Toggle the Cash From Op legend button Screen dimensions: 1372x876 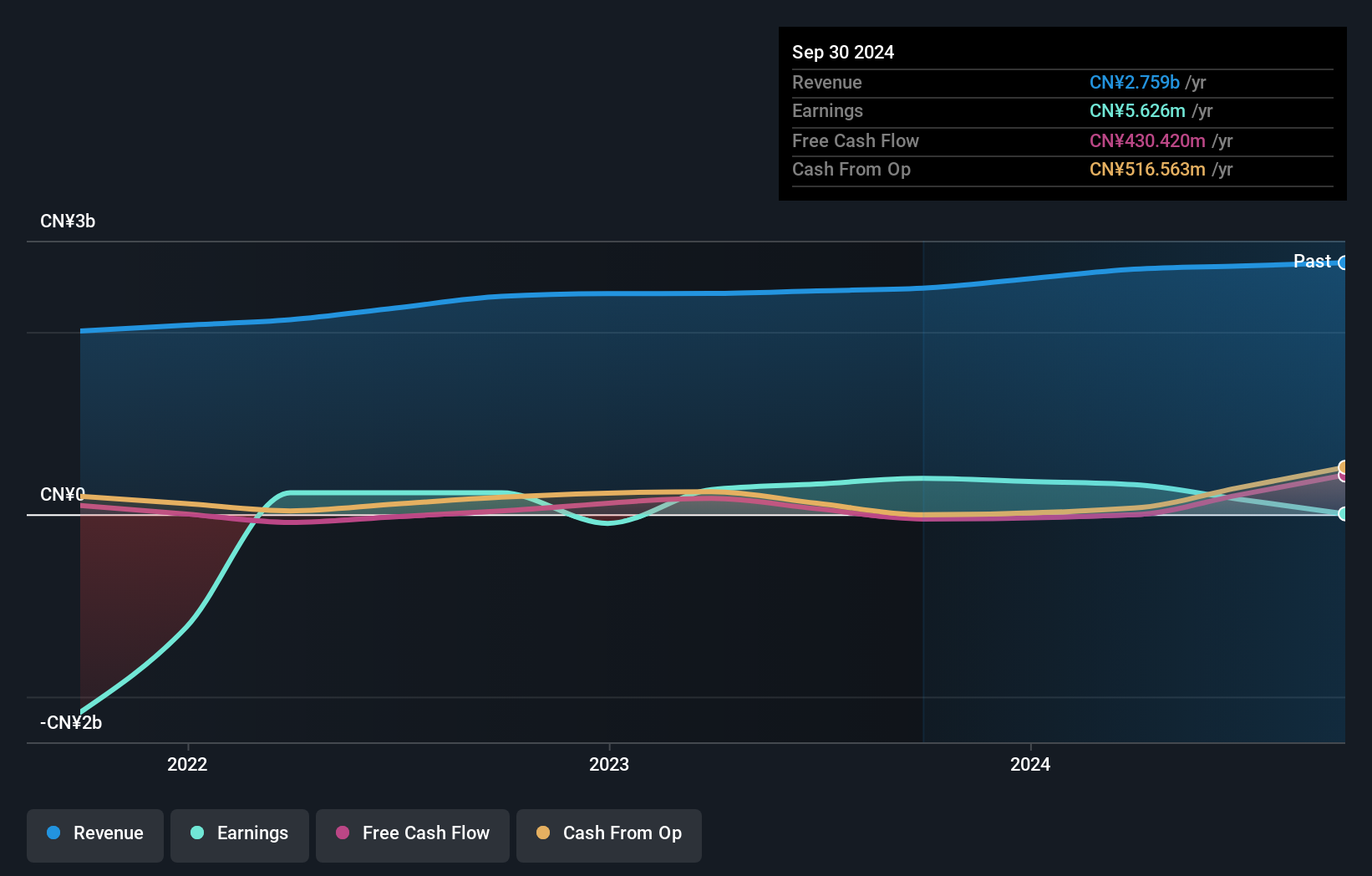[609, 835]
